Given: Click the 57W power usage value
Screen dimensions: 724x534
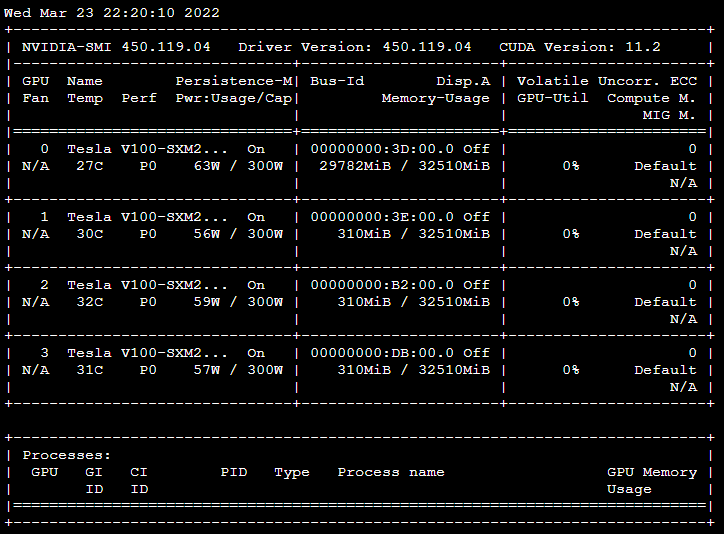Looking at the screenshot, I should [207, 370].
